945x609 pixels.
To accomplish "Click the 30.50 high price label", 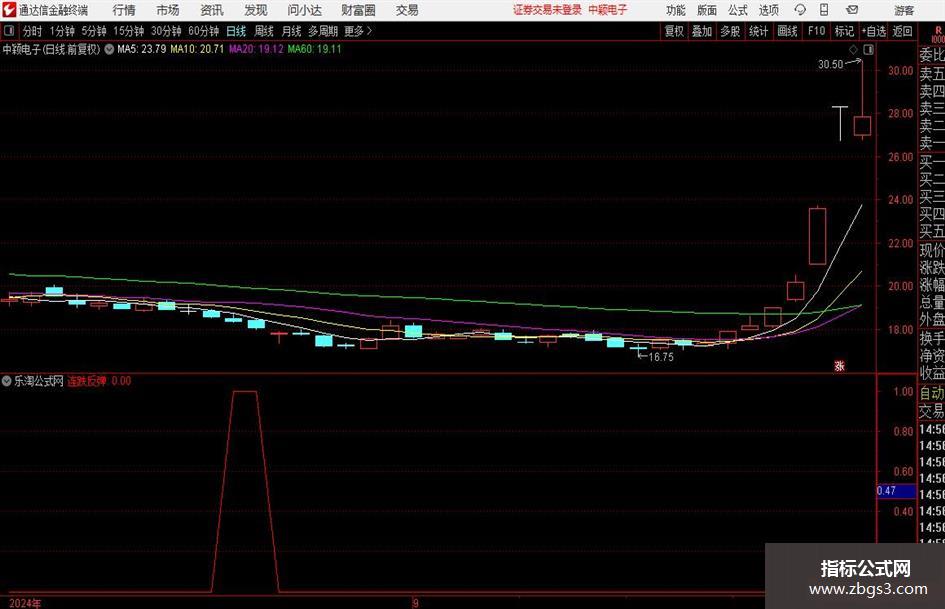I will [x=830, y=64].
